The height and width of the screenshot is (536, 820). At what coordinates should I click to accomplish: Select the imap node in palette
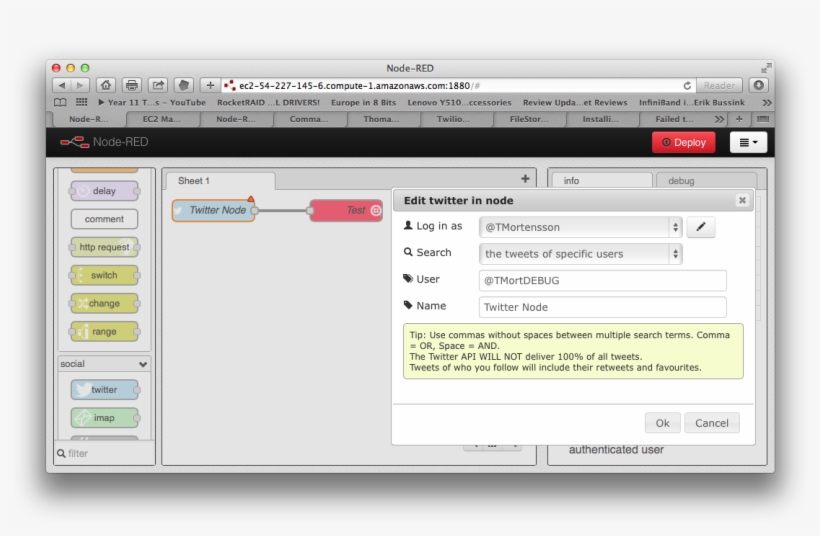[104, 418]
